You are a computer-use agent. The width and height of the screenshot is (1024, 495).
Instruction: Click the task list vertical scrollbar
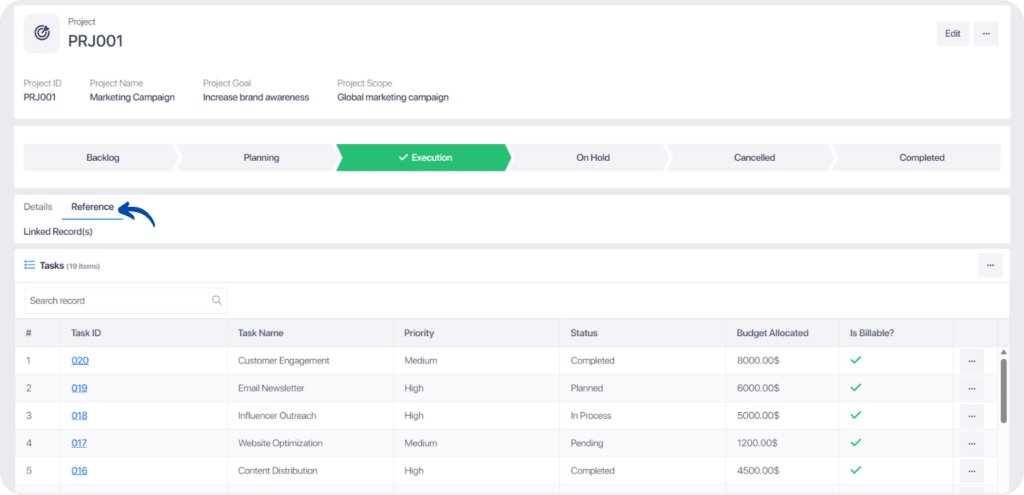point(1004,391)
